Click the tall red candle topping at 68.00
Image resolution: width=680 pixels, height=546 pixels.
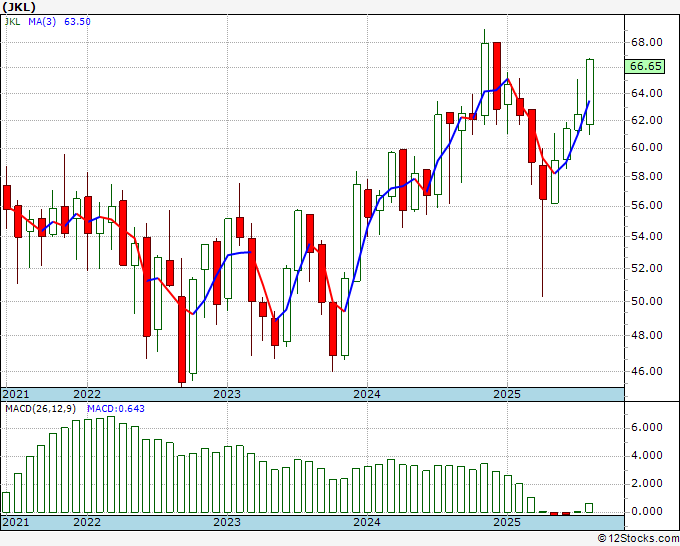pyautogui.click(x=497, y=76)
